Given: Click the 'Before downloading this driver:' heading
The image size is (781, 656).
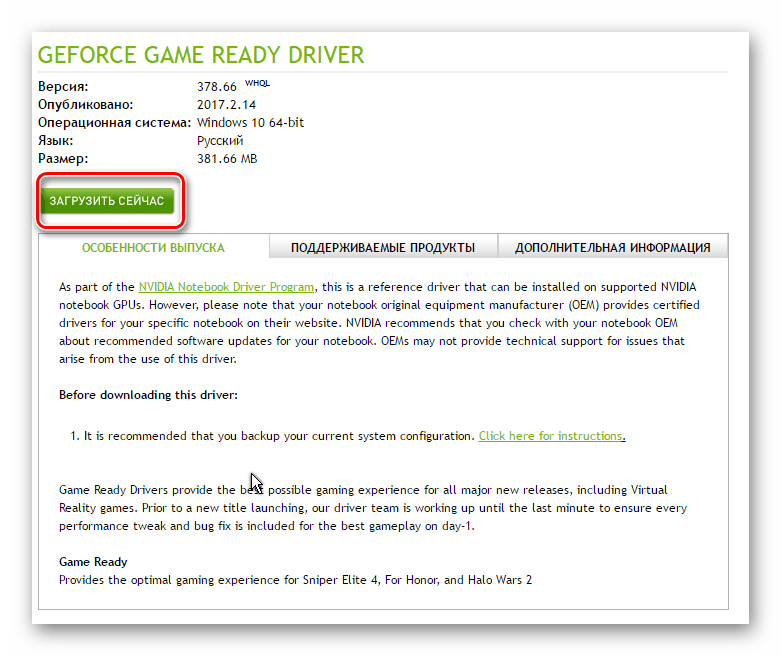Looking at the screenshot, I should pyautogui.click(x=149, y=395).
